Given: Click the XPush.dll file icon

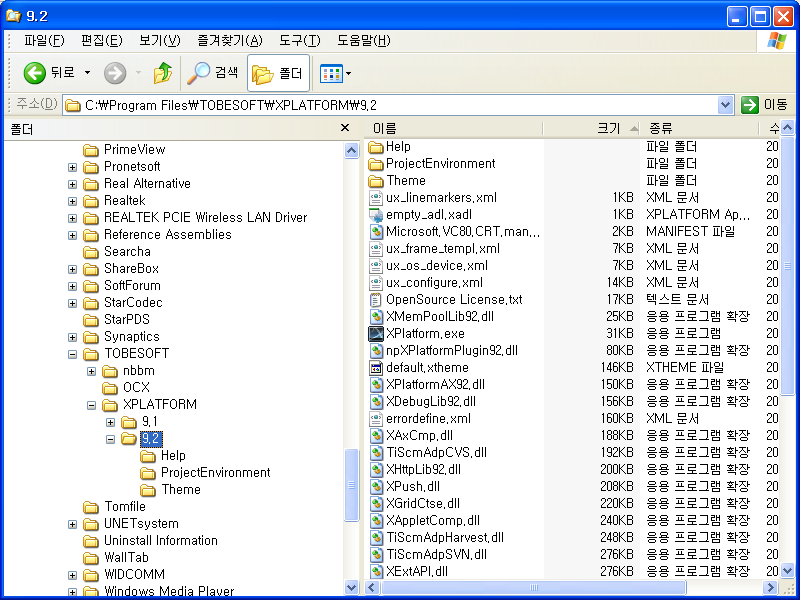Looking at the screenshot, I should click(376, 487).
